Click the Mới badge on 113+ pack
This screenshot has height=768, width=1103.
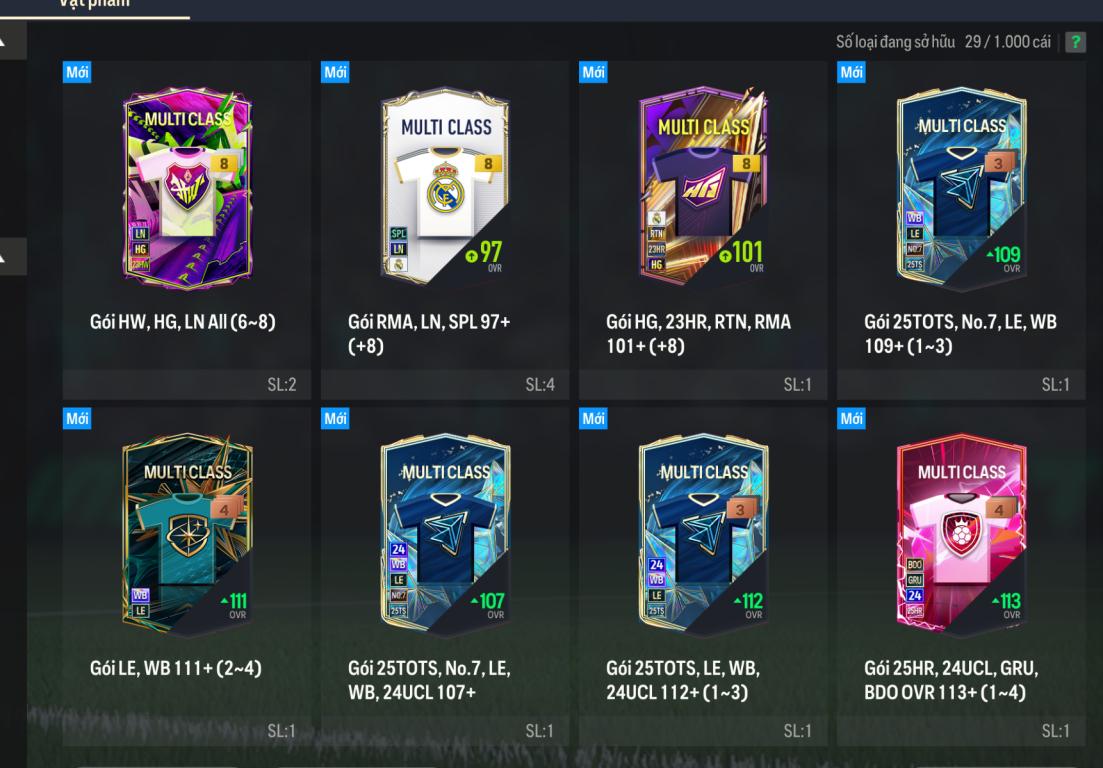[851, 418]
